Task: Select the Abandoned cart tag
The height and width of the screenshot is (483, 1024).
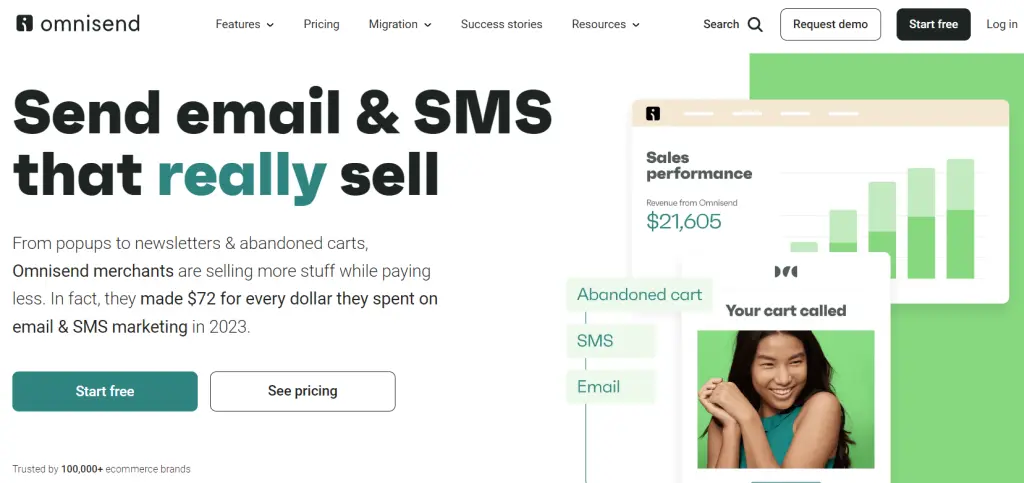Action: tap(640, 294)
